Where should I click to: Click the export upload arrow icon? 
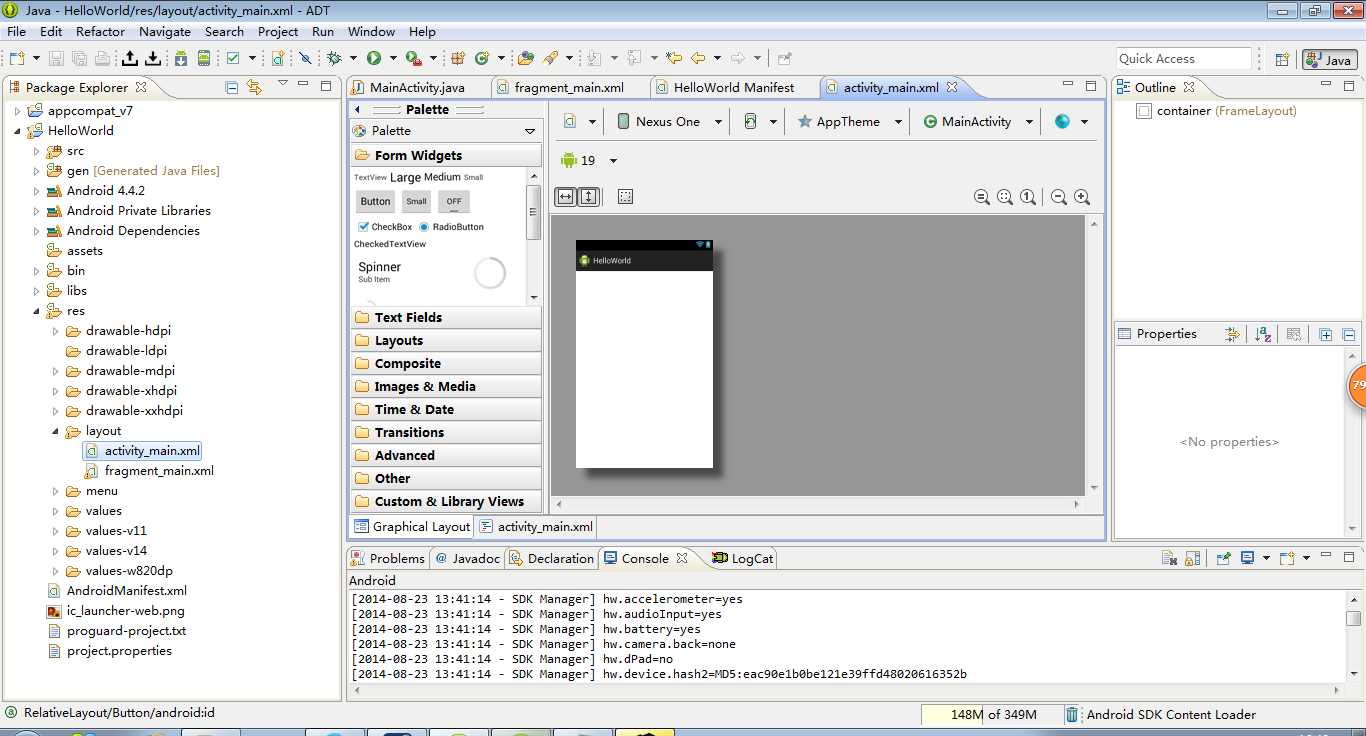[x=129, y=59]
